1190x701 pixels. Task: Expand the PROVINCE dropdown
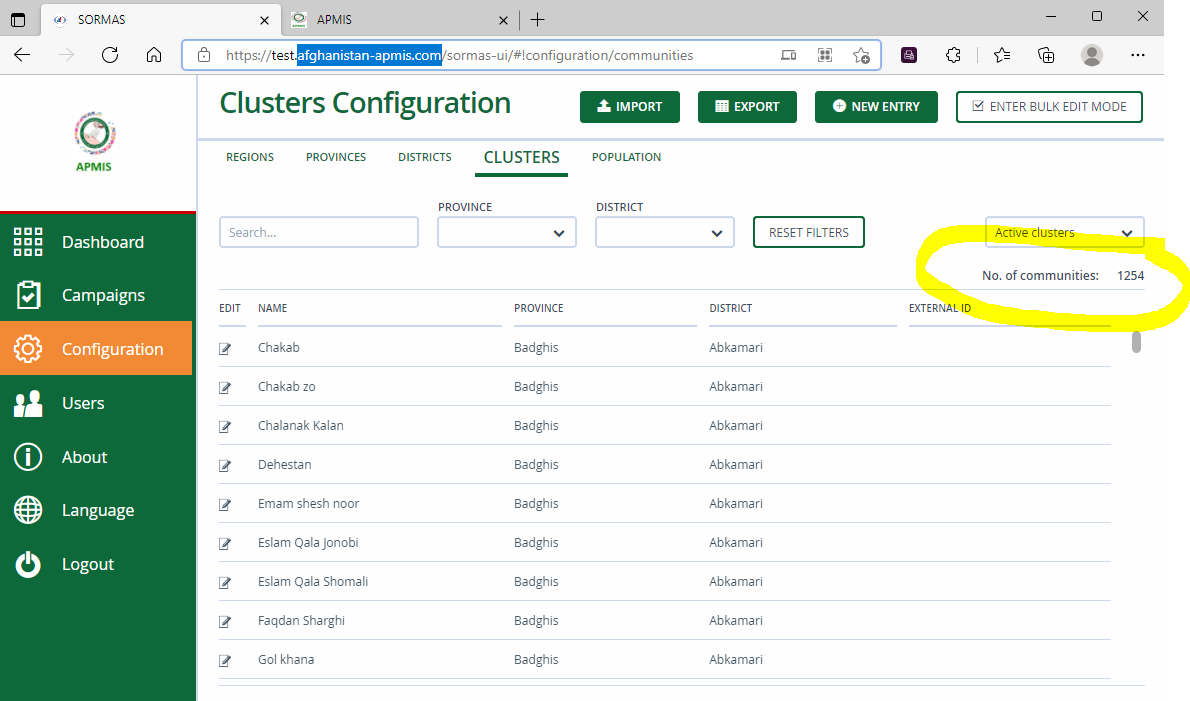(x=506, y=232)
